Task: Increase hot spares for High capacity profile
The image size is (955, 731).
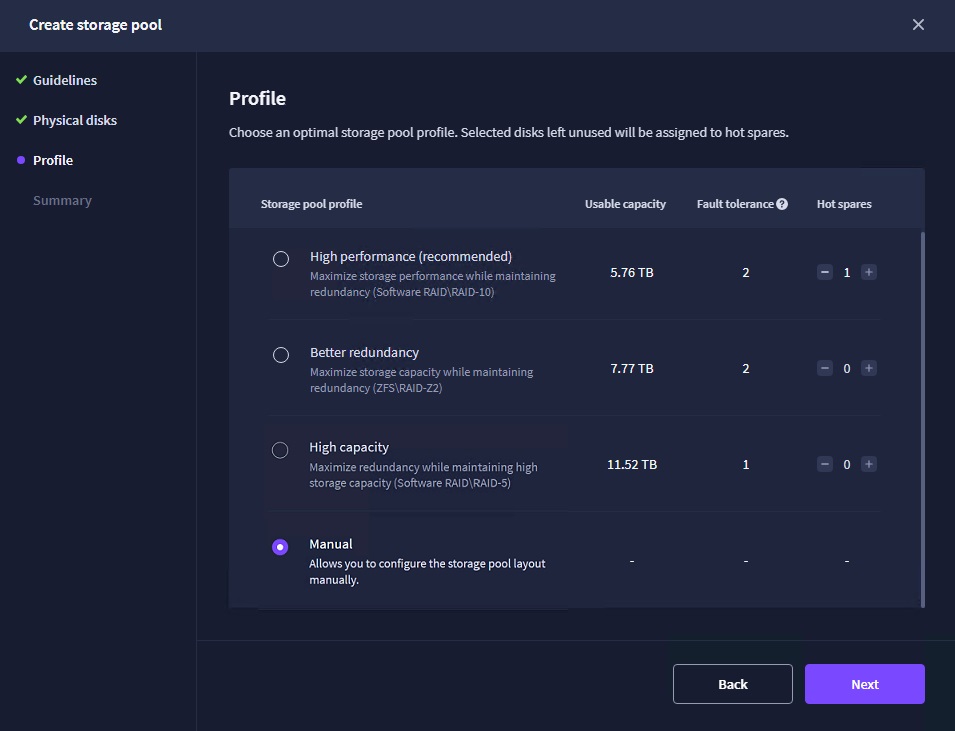Action: pyautogui.click(x=869, y=464)
